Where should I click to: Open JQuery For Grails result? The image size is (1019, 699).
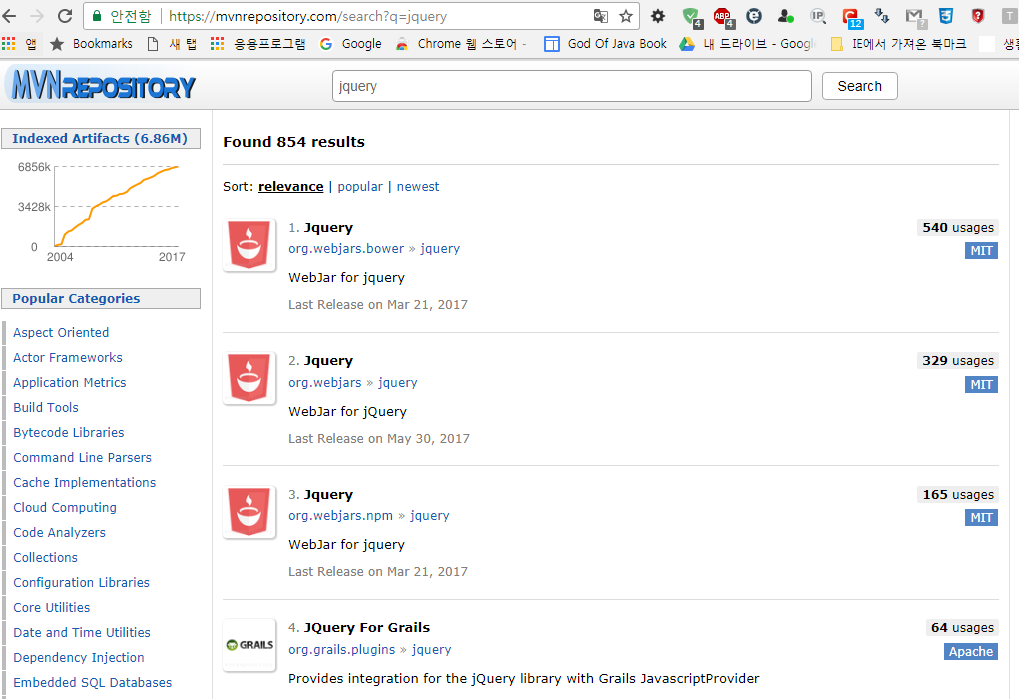[367, 628]
